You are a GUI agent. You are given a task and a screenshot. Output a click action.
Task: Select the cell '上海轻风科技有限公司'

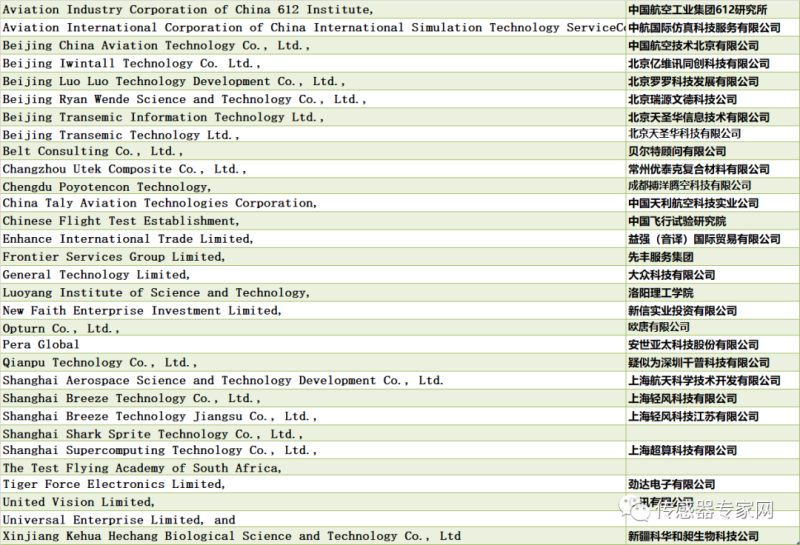[711, 398]
